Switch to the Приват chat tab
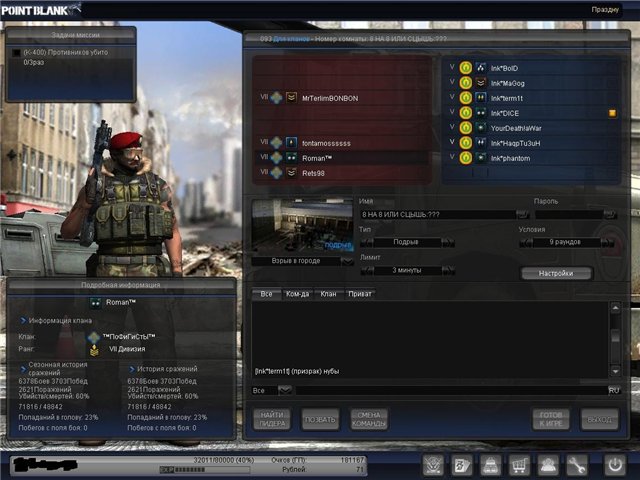The image size is (640, 480). (x=360, y=294)
